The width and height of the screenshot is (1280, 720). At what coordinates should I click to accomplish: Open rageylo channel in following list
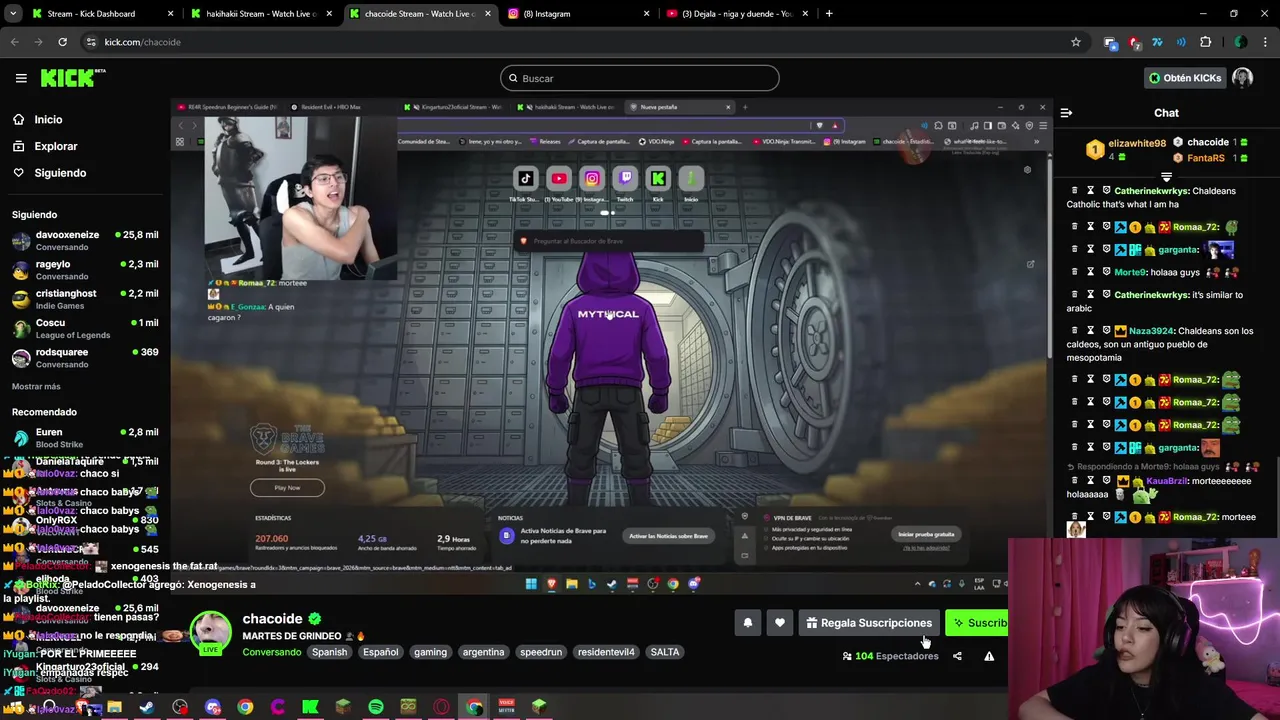(84, 270)
